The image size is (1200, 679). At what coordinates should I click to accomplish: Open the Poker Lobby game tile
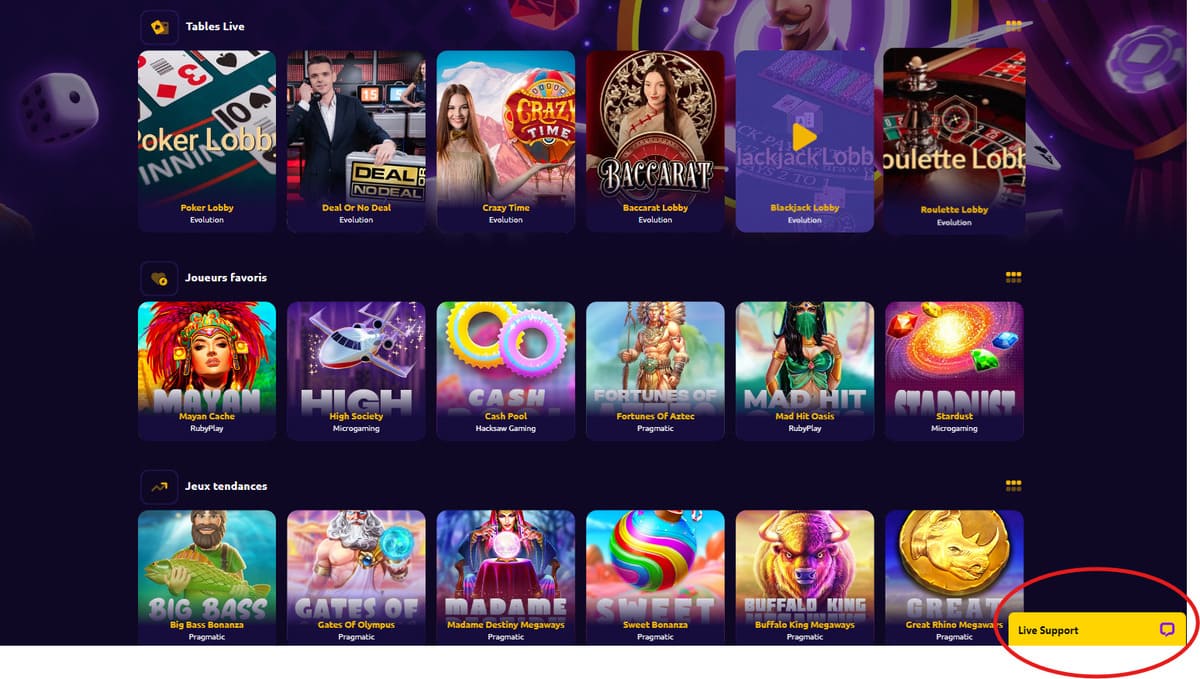pyautogui.click(x=207, y=141)
